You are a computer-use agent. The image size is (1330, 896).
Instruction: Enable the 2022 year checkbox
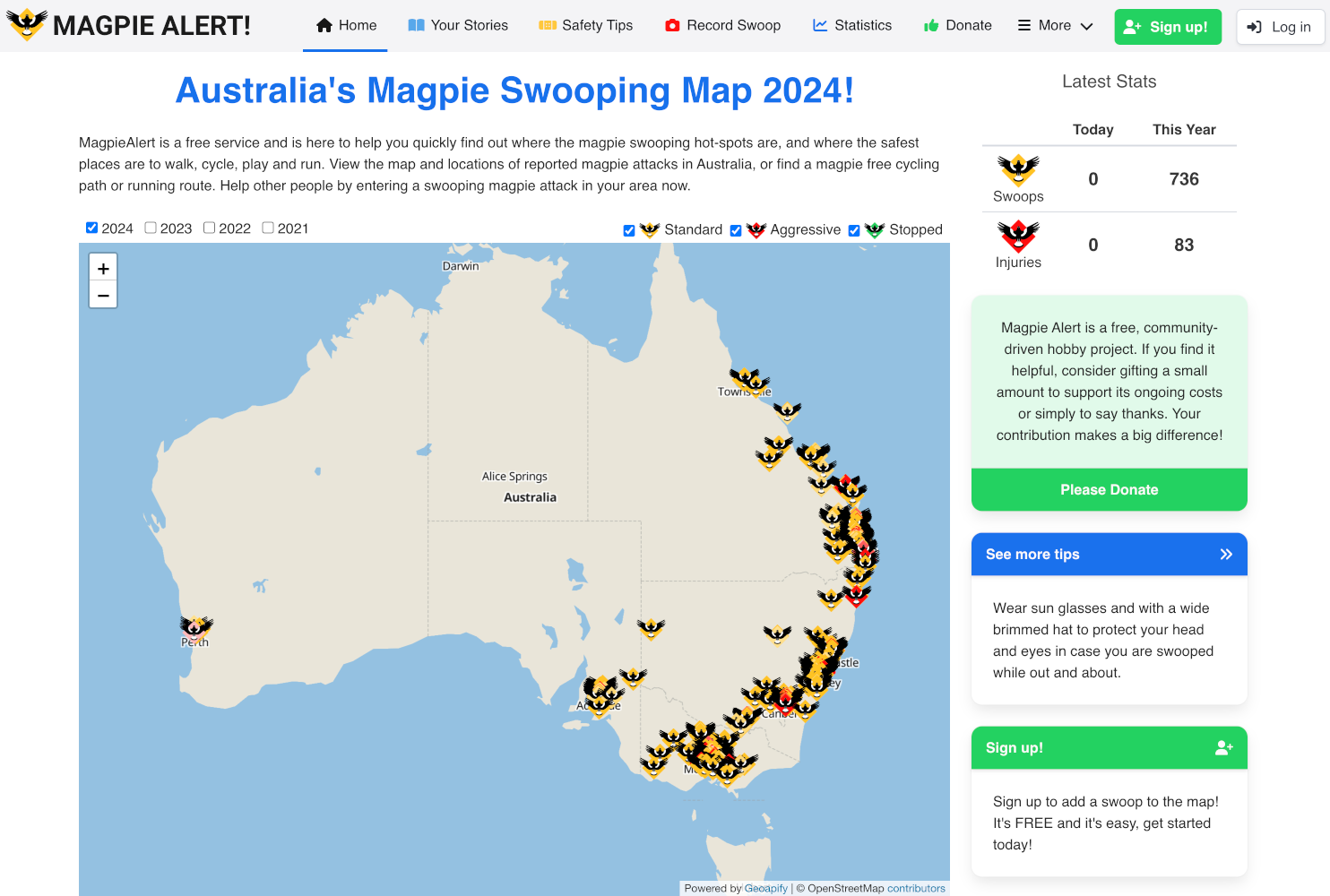coord(209,228)
